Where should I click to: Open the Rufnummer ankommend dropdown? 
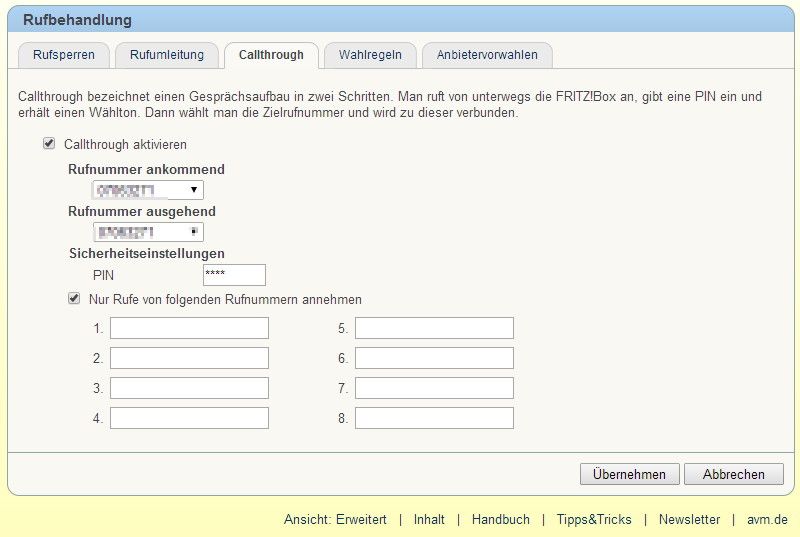click(x=148, y=190)
